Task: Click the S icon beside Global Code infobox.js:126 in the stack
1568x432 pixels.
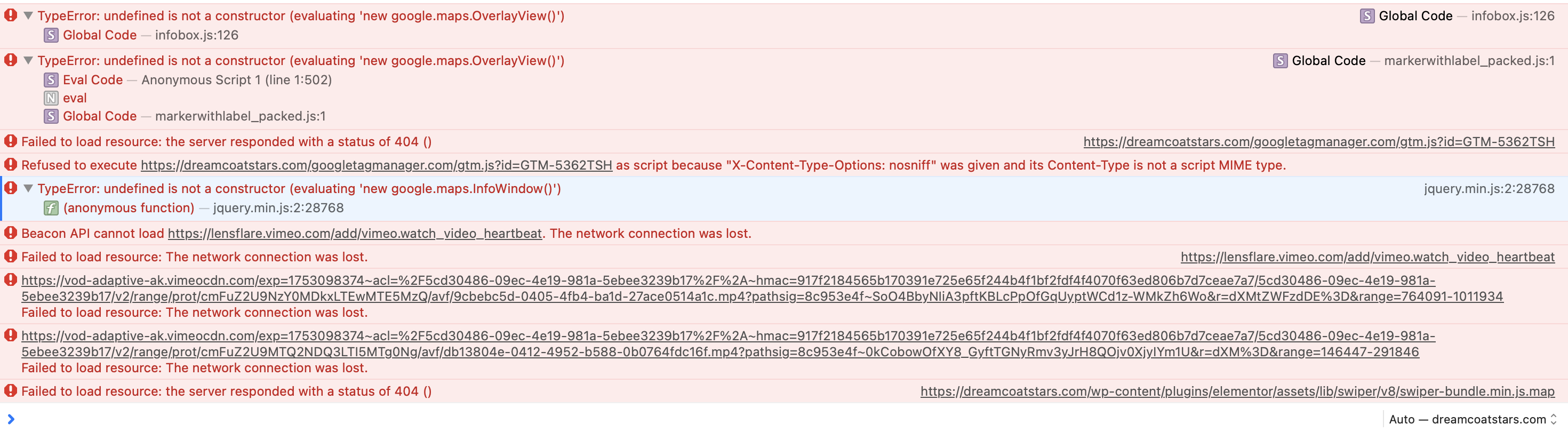Action: [51, 35]
